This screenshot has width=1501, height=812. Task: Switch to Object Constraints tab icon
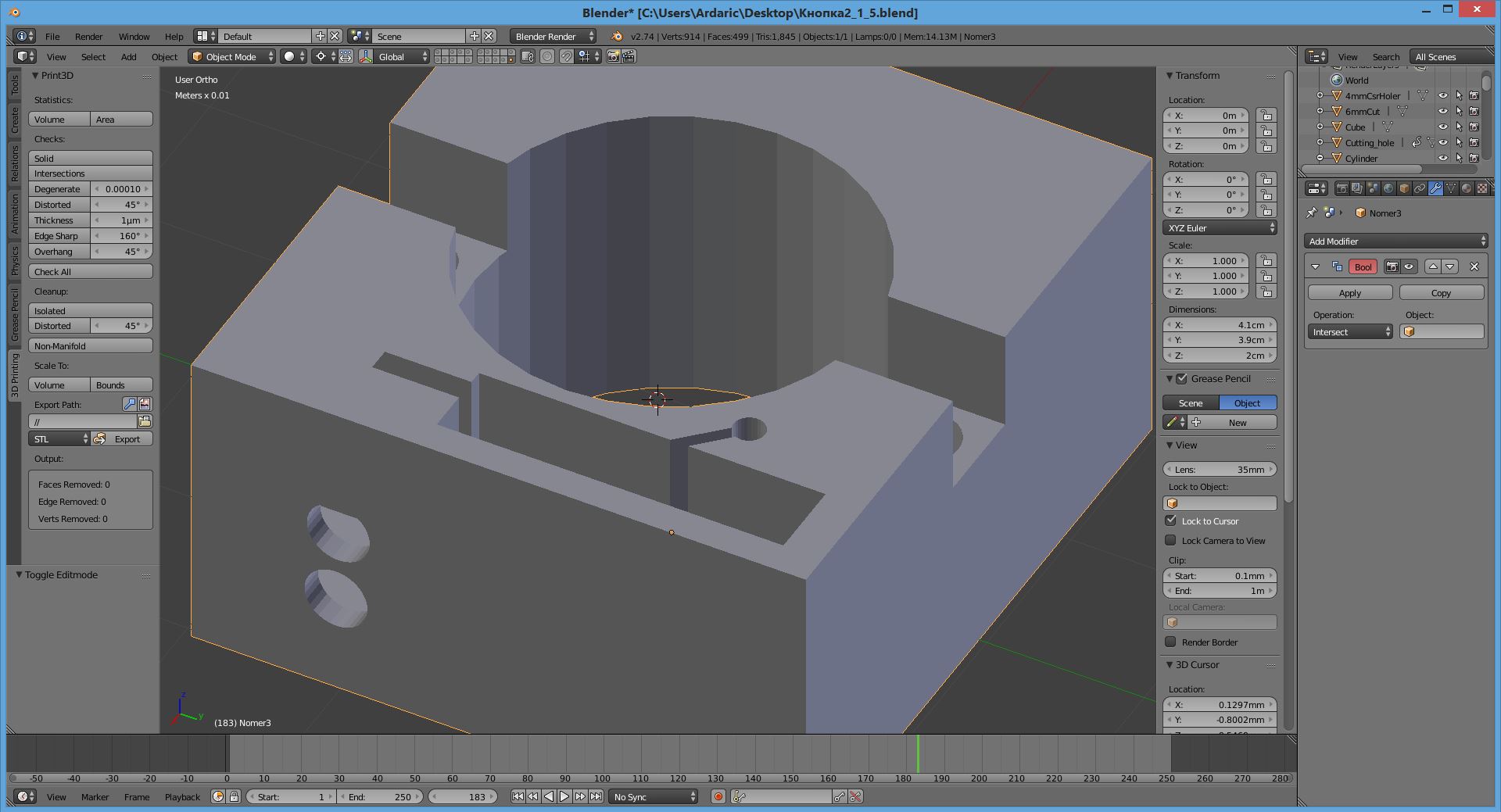click(x=1420, y=188)
